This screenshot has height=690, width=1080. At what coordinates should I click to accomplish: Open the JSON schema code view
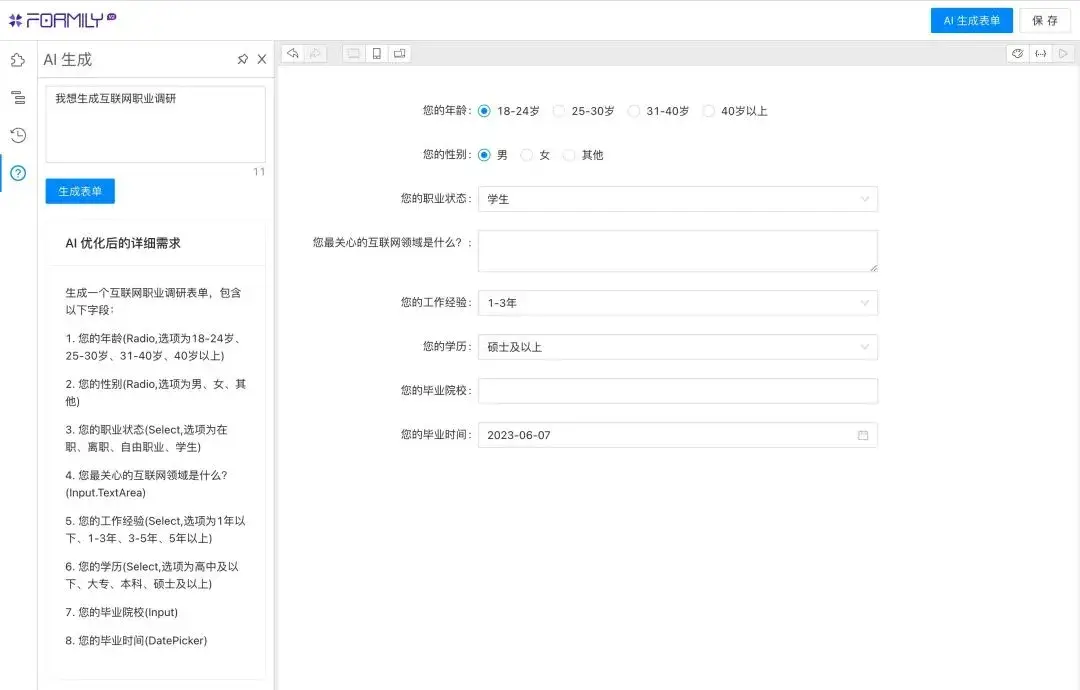click(x=1040, y=53)
